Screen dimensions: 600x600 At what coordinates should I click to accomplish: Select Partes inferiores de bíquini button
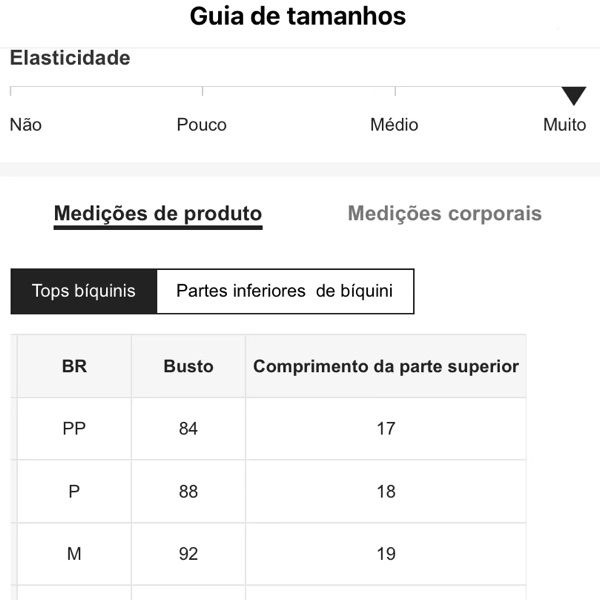285,291
